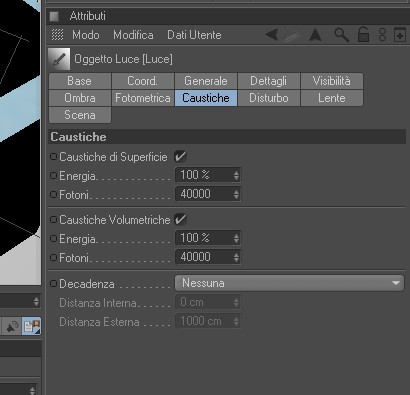
Task: Open the Dati Utente menu
Action: tap(194, 35)
